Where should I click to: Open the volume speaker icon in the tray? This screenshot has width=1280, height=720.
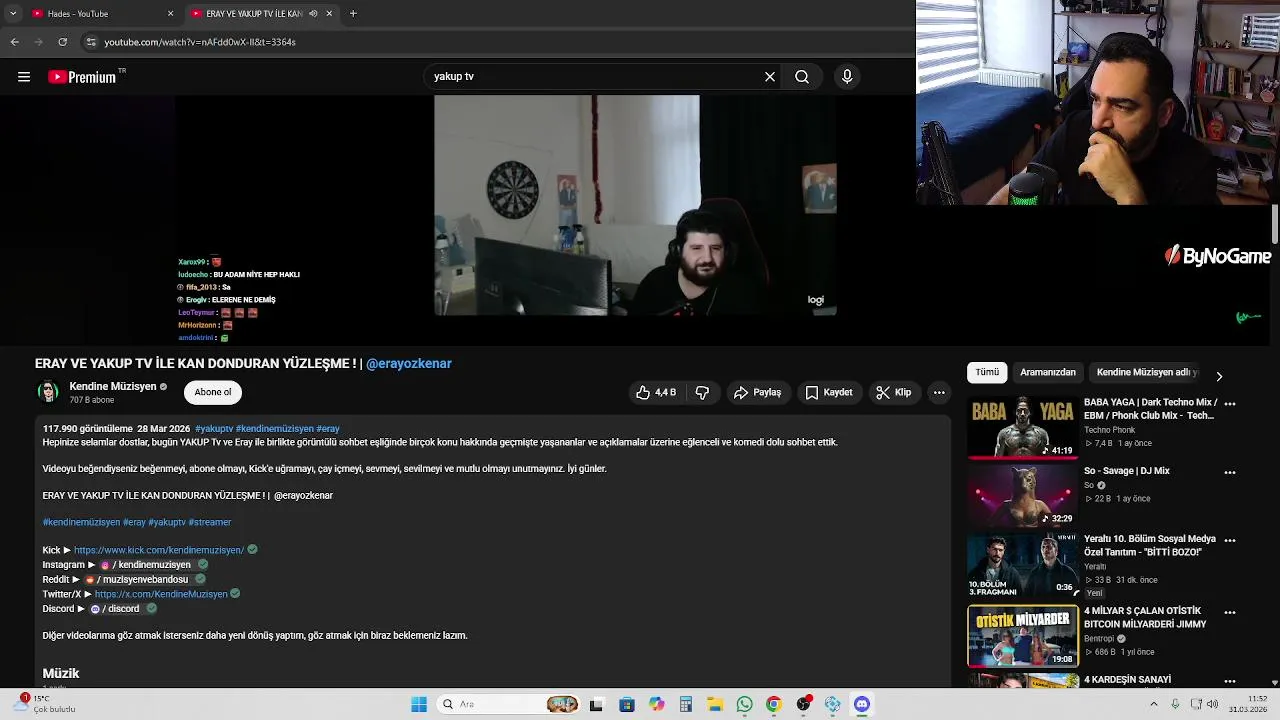click(1213, 704)
